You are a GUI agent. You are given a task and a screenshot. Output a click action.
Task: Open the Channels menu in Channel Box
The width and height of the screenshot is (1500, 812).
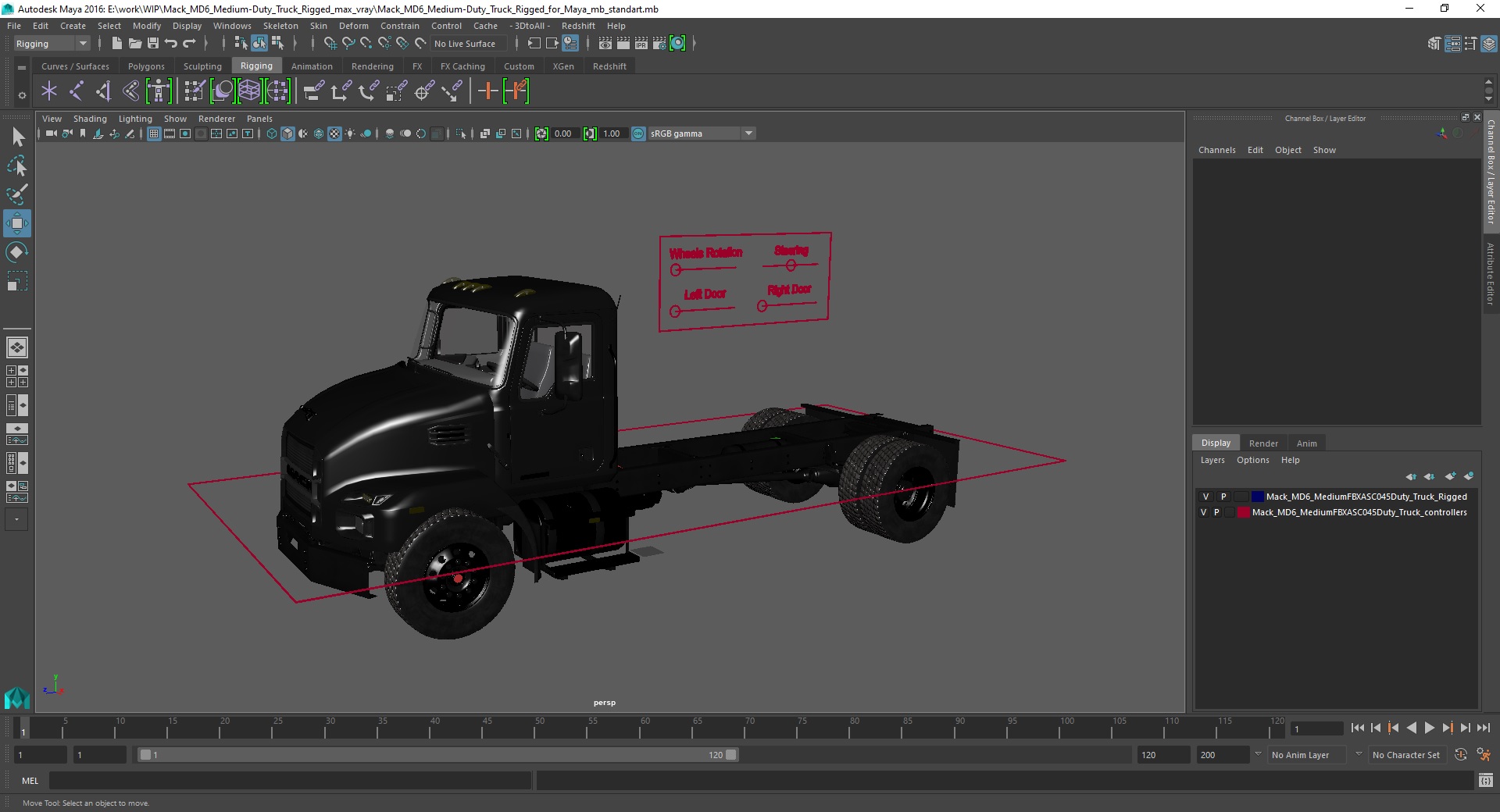click(1216, 150)
